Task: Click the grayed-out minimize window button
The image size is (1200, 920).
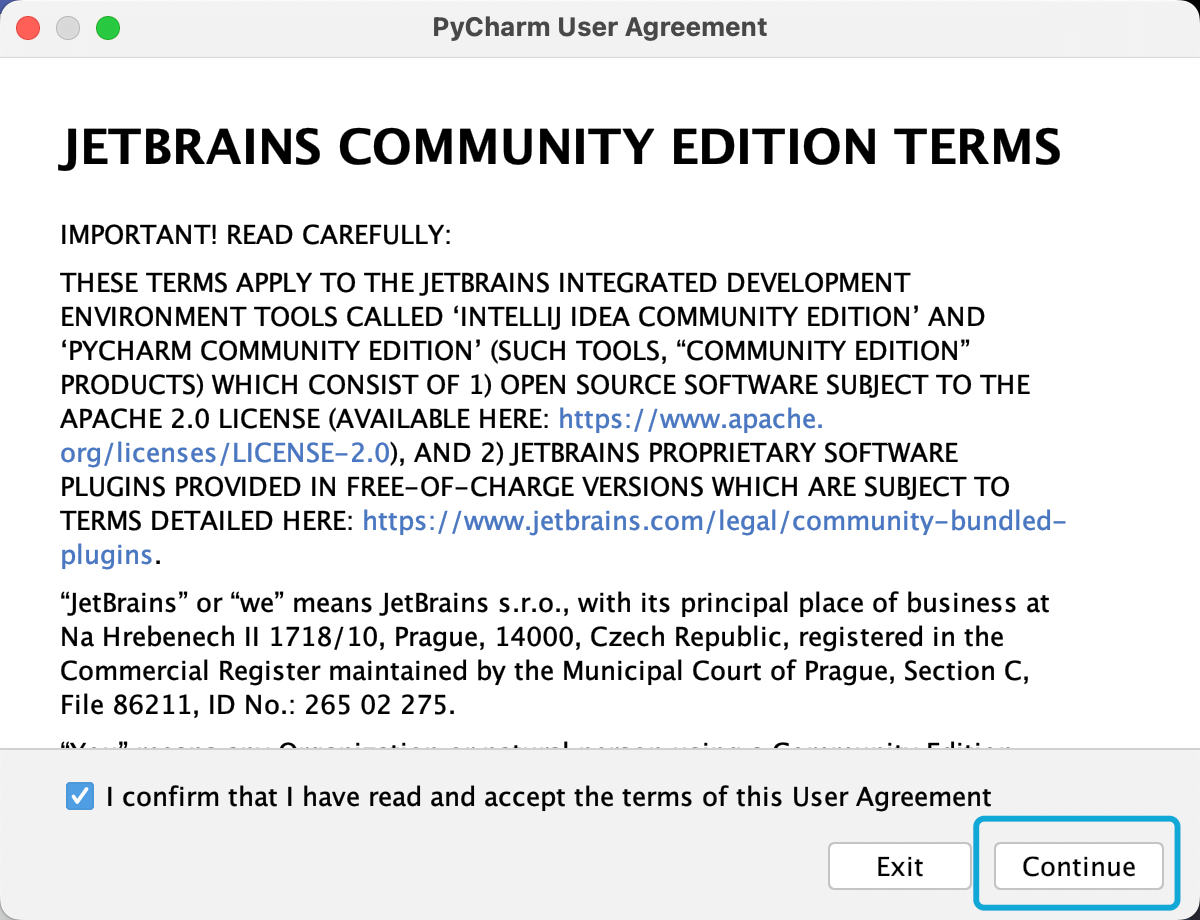Action: pos(68,28)
